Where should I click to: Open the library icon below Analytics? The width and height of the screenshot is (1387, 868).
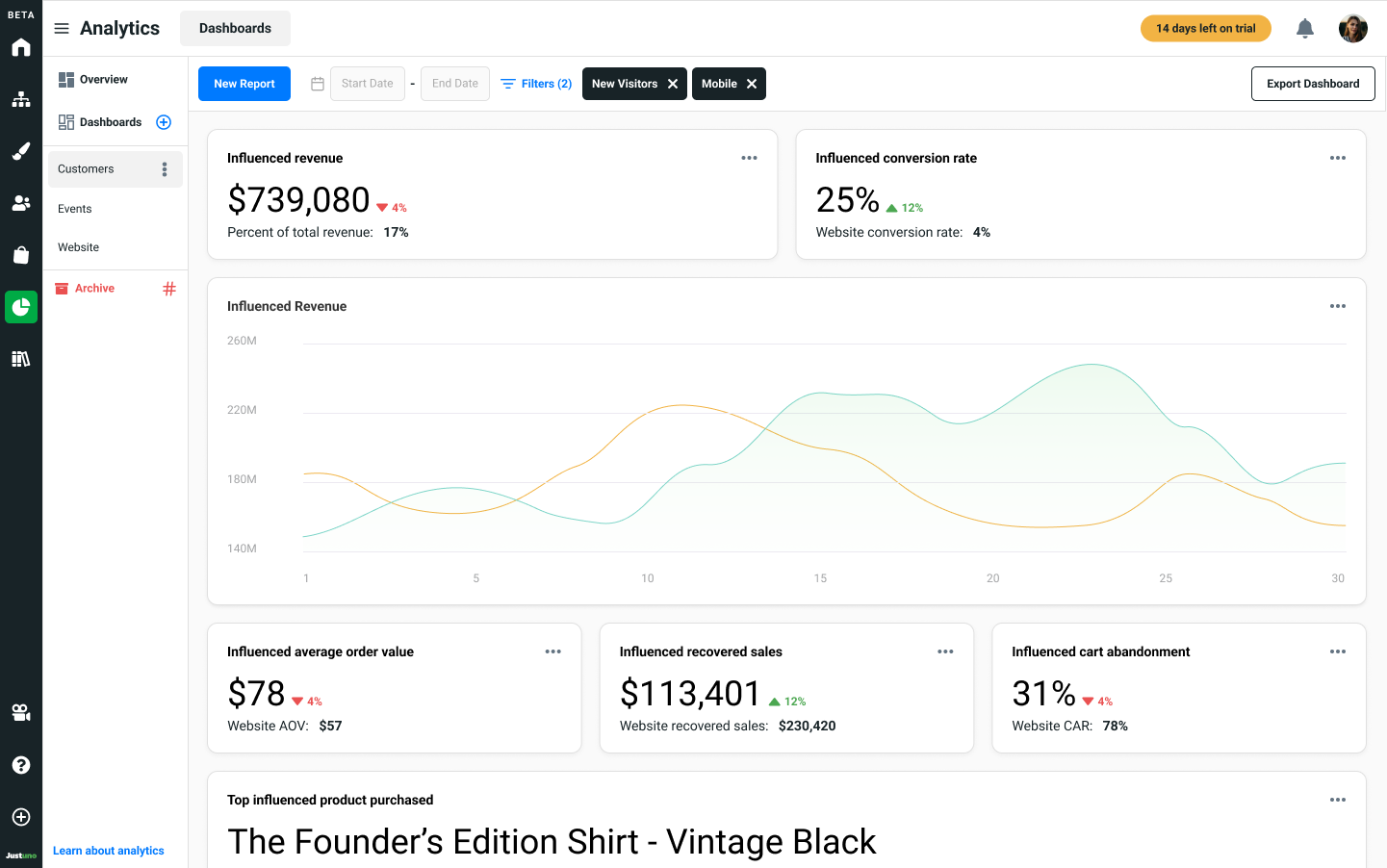pyautogui.click(x=21, y=358)
